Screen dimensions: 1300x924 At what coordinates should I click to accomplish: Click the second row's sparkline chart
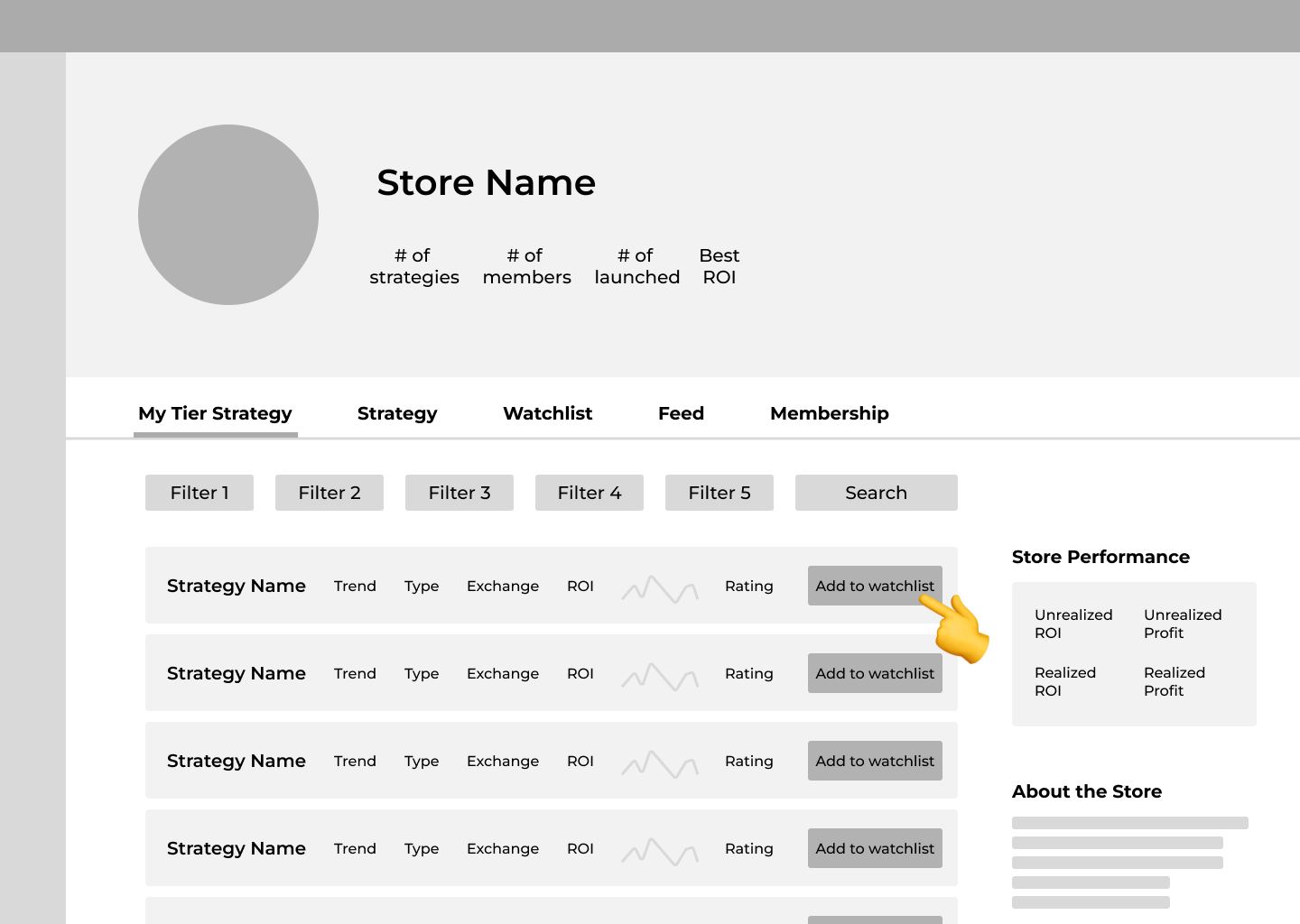coord(660,677)
